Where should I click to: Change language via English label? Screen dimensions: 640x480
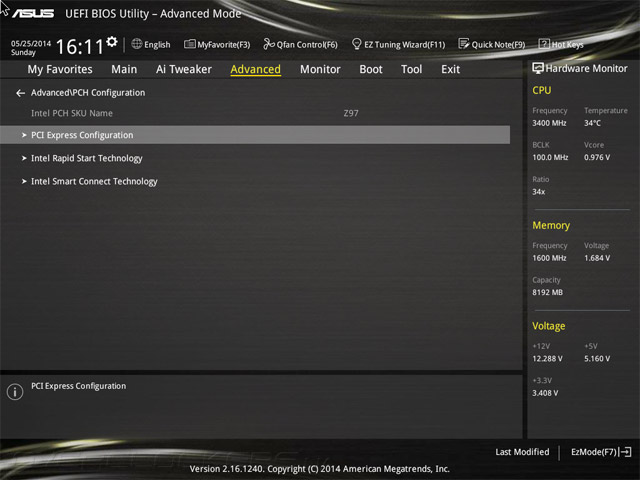(157, 44)
